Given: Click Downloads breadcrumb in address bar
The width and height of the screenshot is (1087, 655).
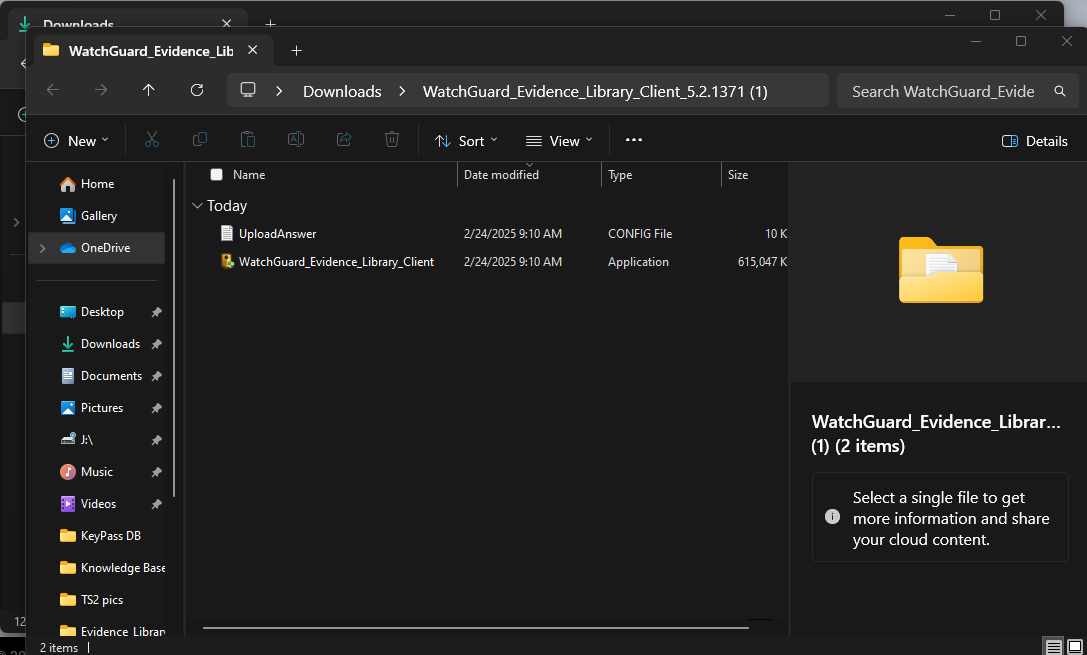Looking at the screenshot, I should click(x=342, y=91).
